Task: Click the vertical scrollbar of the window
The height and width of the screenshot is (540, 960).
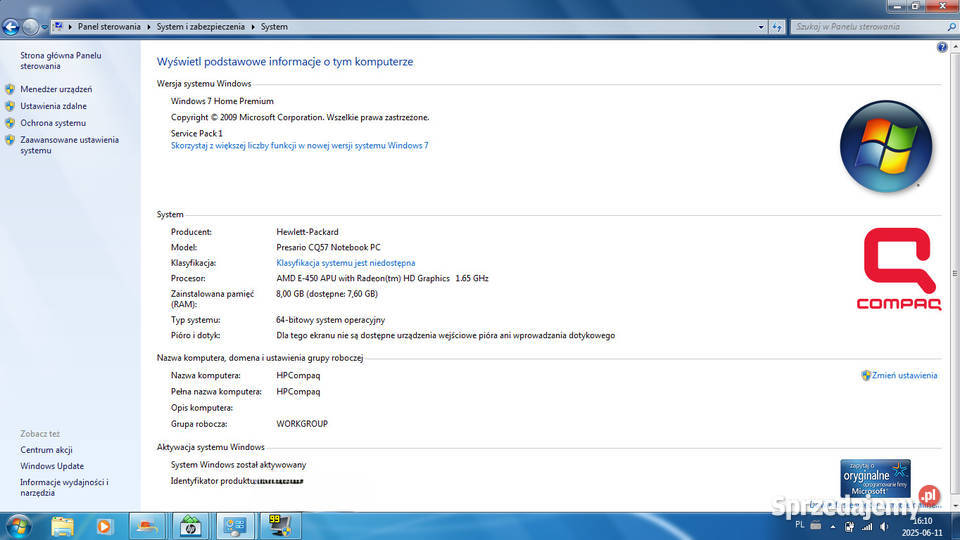Action: coord(955,276)
